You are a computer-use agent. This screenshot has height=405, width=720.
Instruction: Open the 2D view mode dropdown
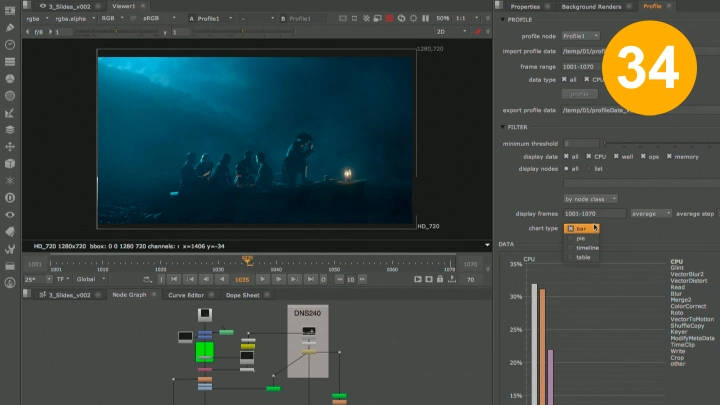pyautogui.click(x=451, y=31)
